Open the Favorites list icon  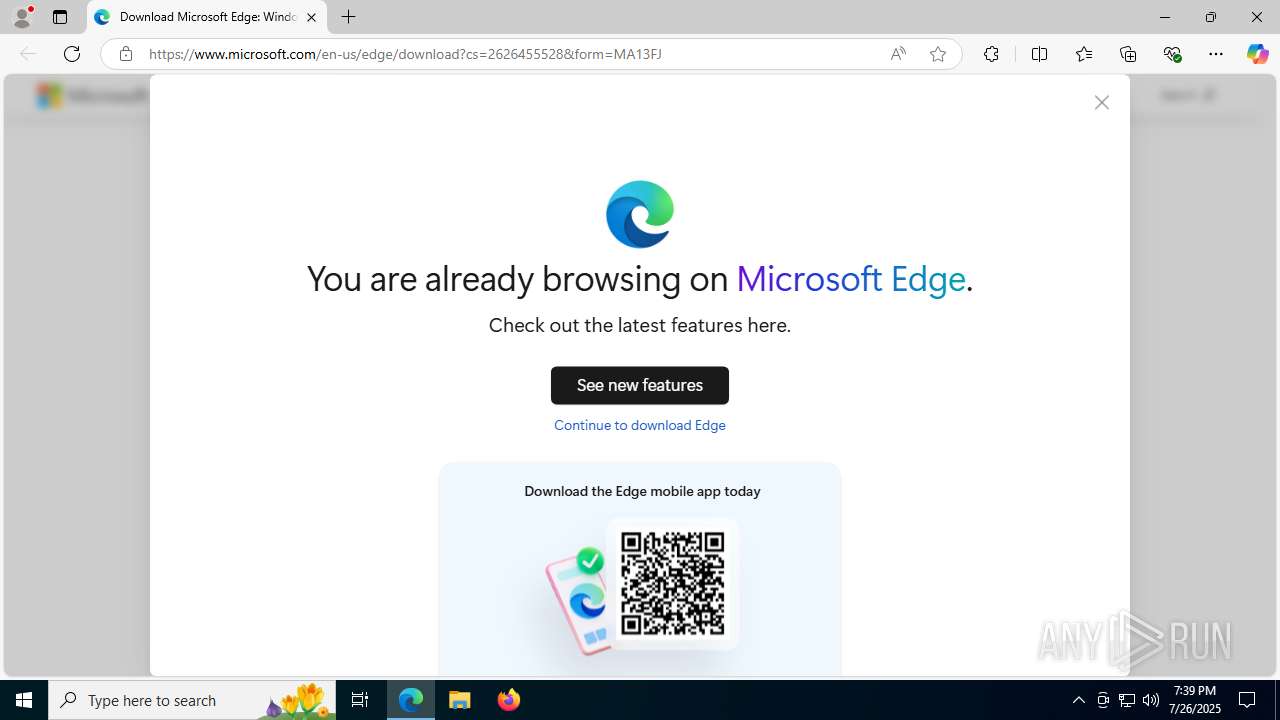tap(1084, 54)
